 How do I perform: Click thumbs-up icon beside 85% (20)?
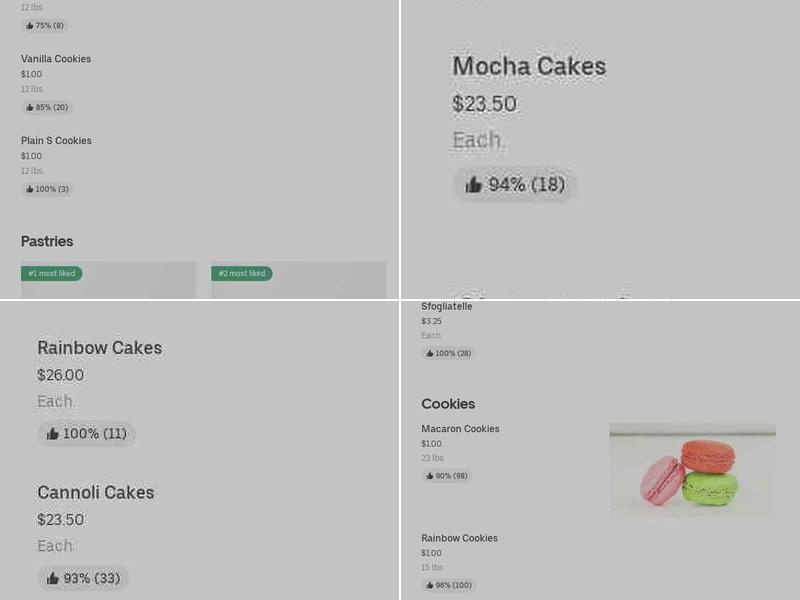tap(30, 108)
